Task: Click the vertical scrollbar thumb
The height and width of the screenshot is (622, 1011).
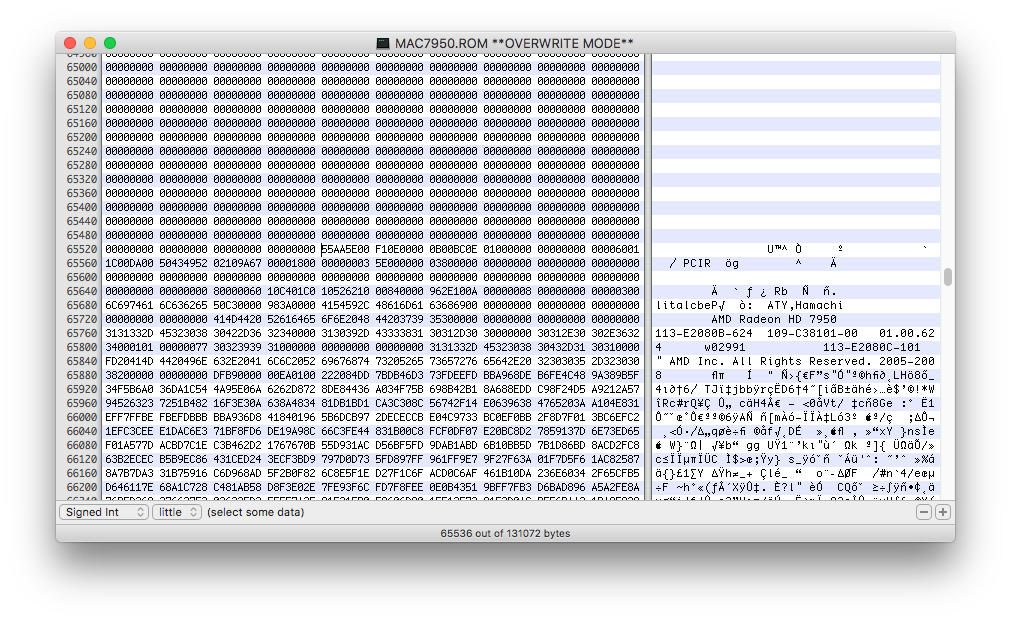Action: tap(947, 277)
